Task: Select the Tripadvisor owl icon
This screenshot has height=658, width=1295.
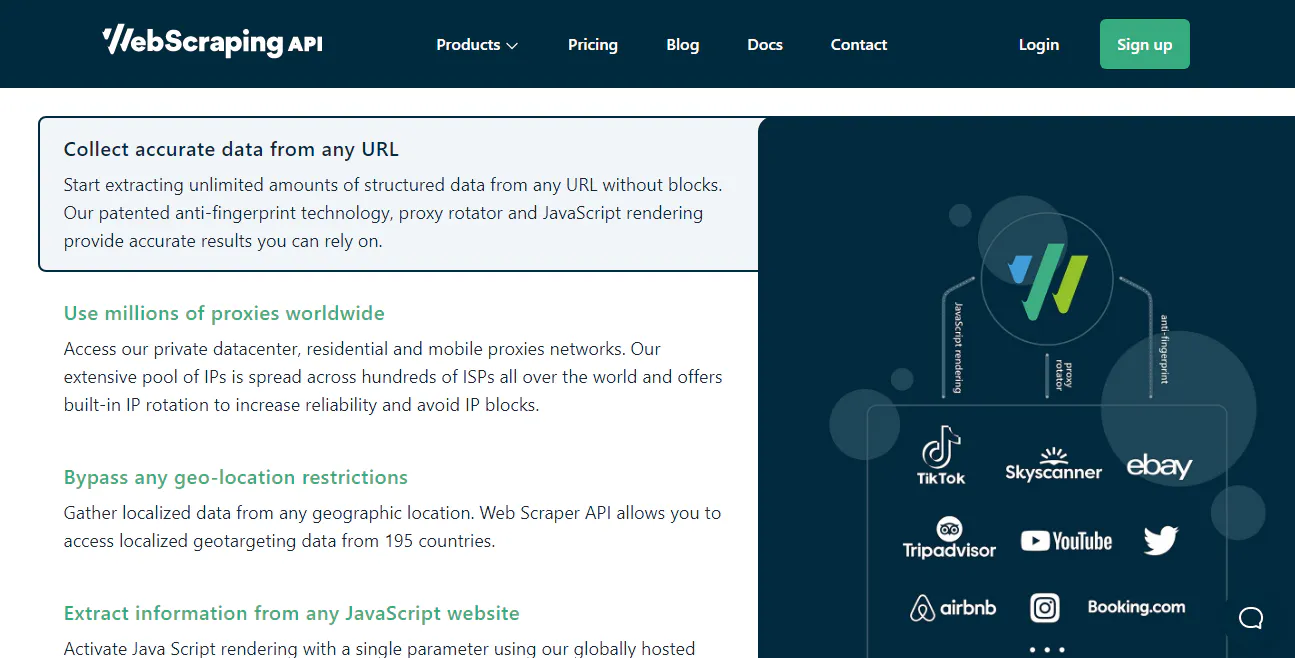Action: pos(948,530)
